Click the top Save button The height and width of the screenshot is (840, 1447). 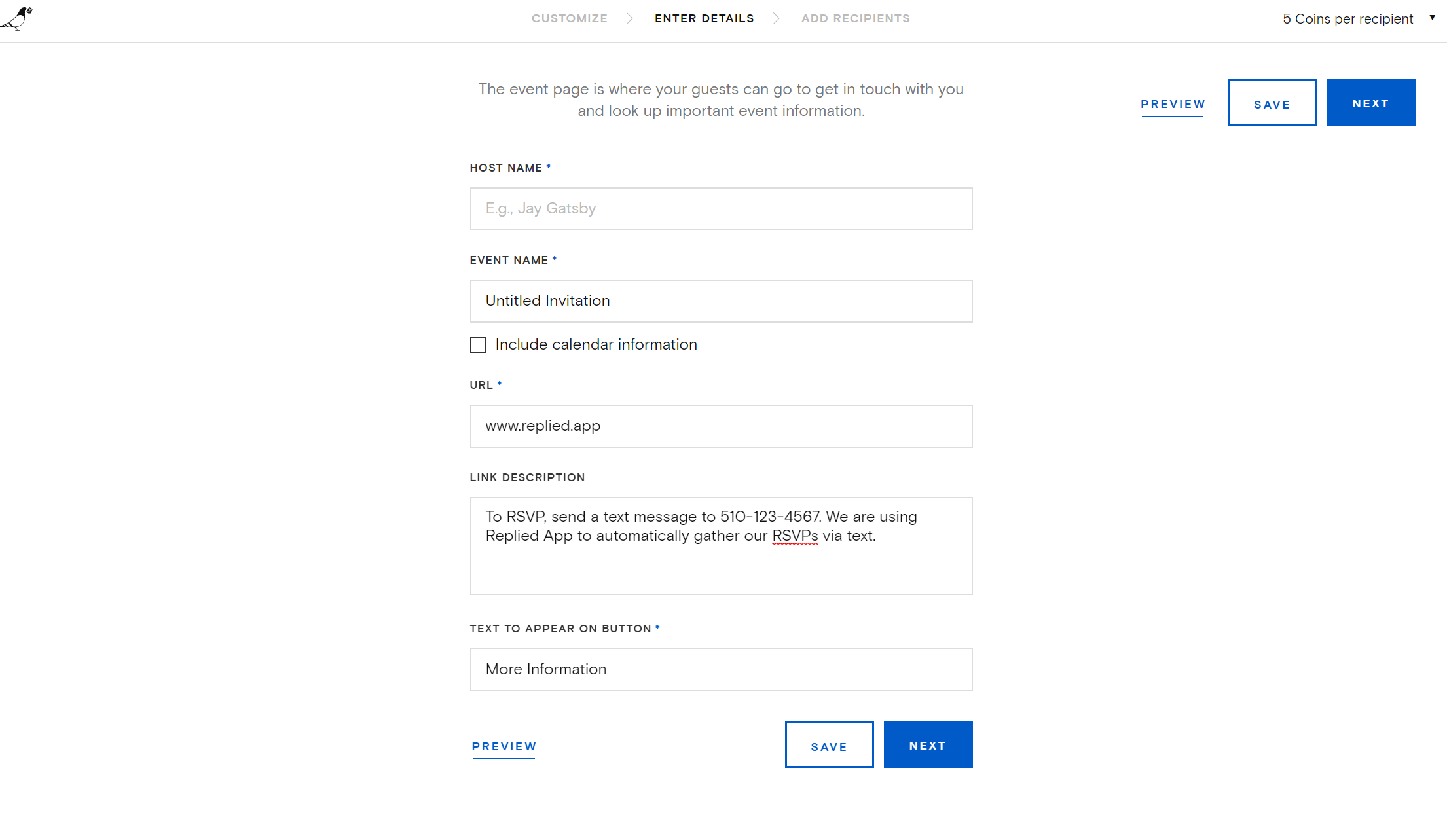[1272, 102]
